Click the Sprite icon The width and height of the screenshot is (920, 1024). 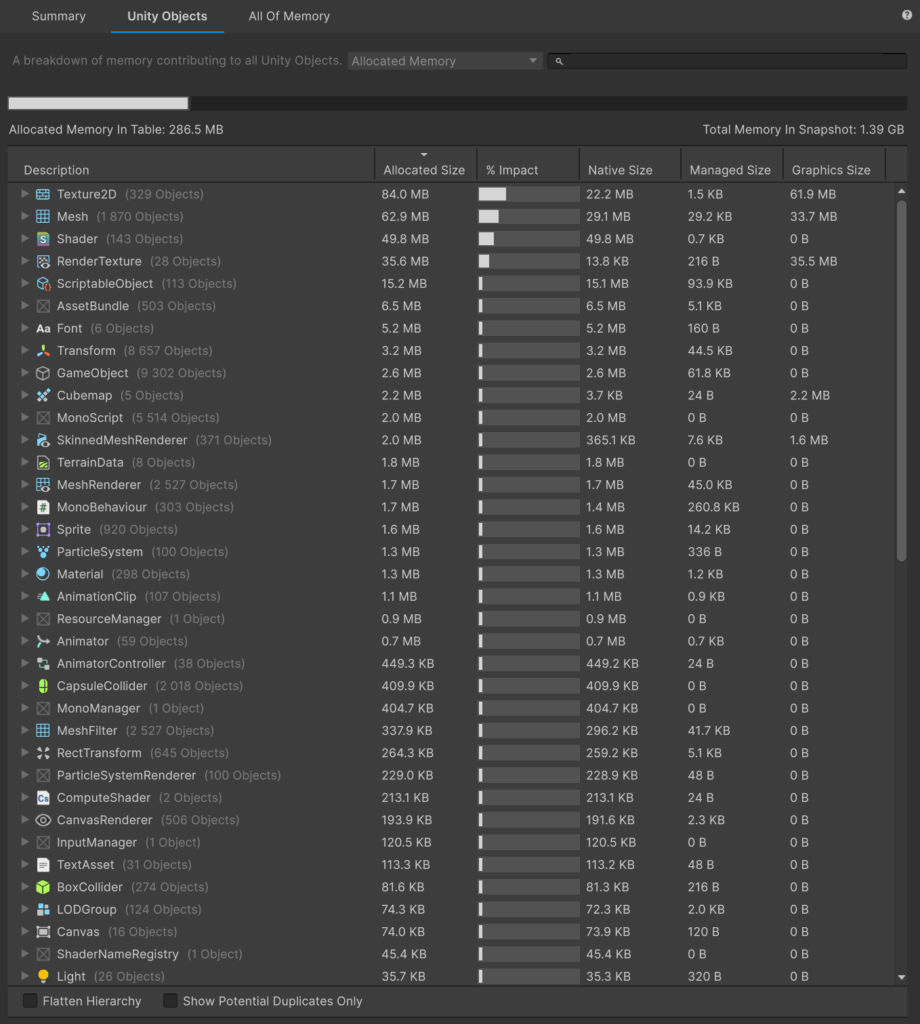[x=43, y=530]
